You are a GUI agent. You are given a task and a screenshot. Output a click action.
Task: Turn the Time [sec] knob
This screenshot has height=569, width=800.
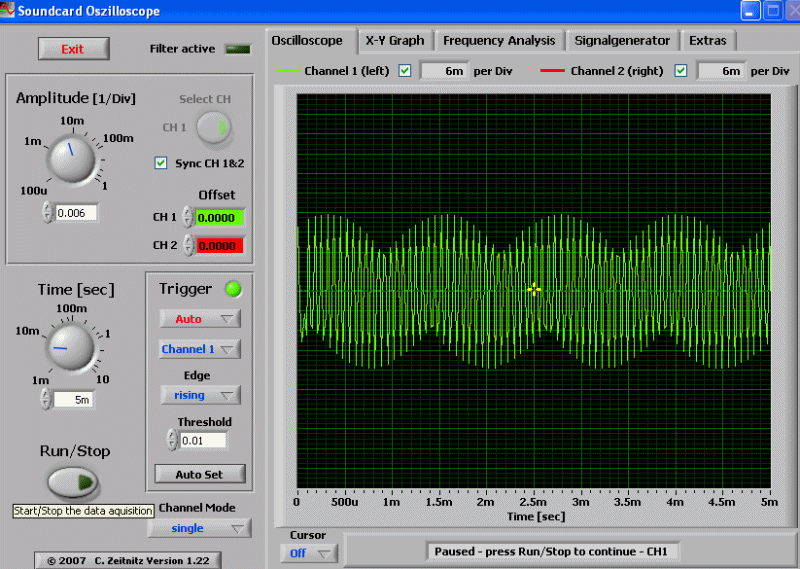click(x=70, y=347)
